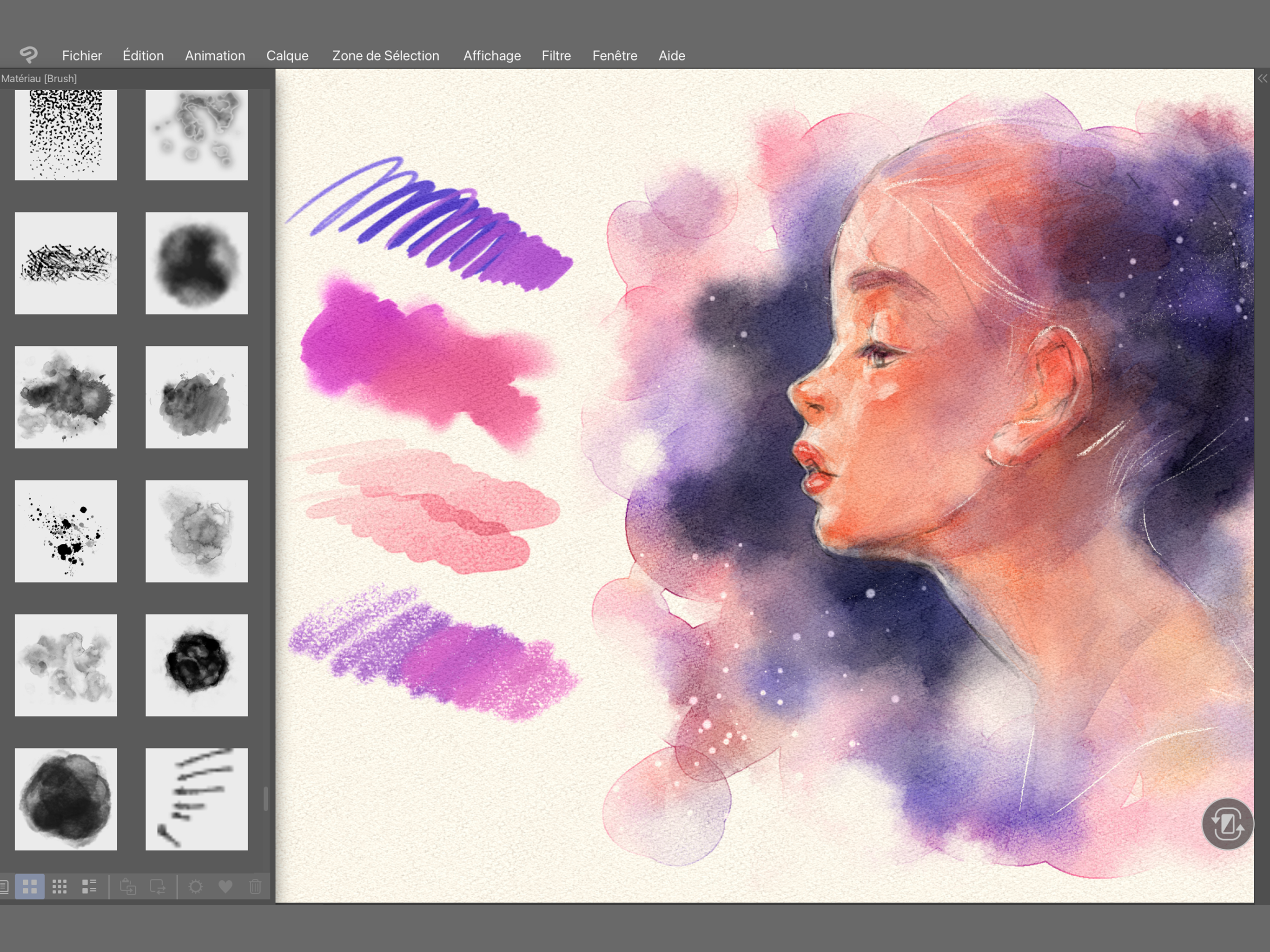The image size is (1270, 952).
Task: Switch to thumbnail detail list view
Action: coord(90,886)
